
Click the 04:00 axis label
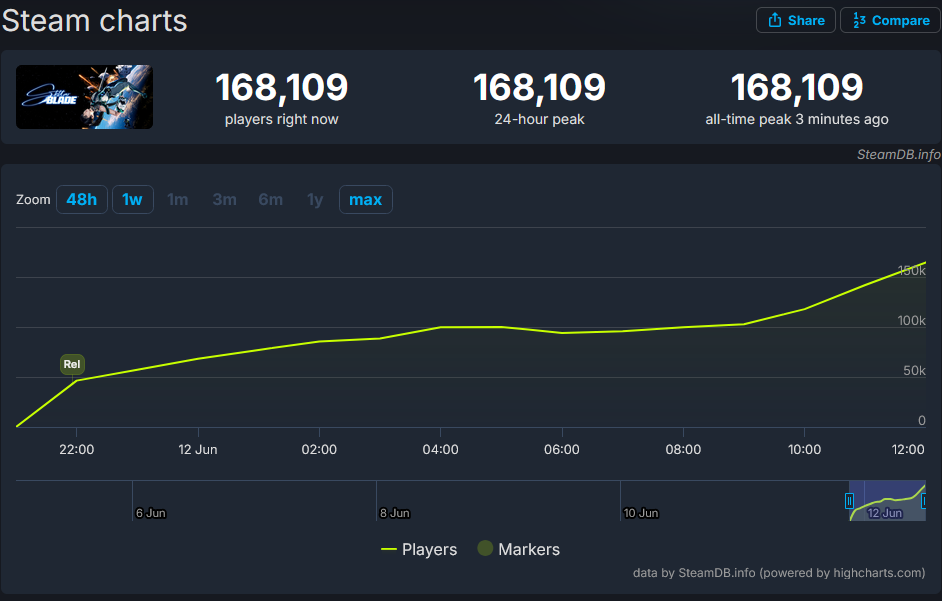pyautogui.click(x=440, y=450)
